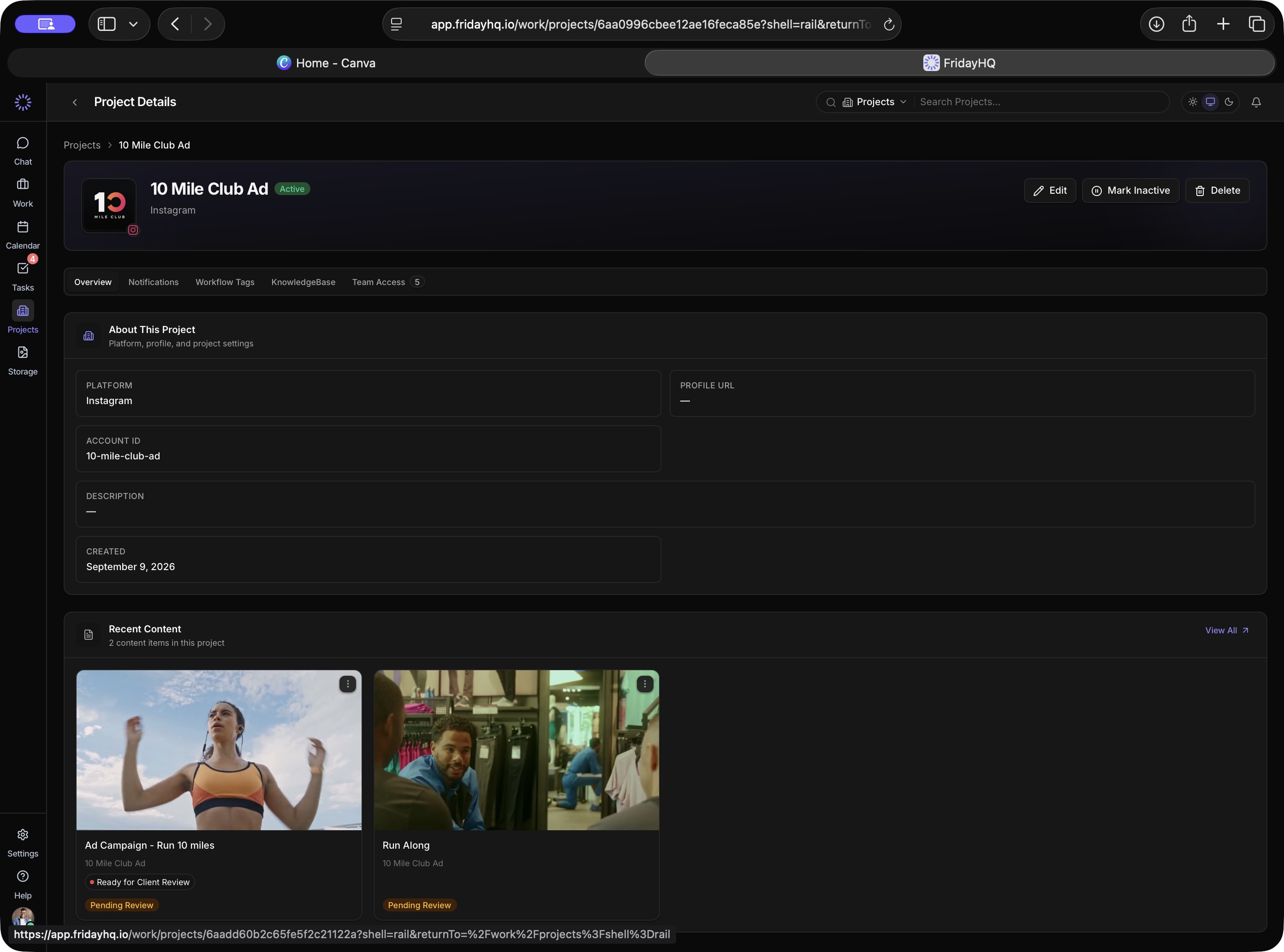1284x952 pixels.
Task: Open Help in the sidebar
Action: coord(23,885)
